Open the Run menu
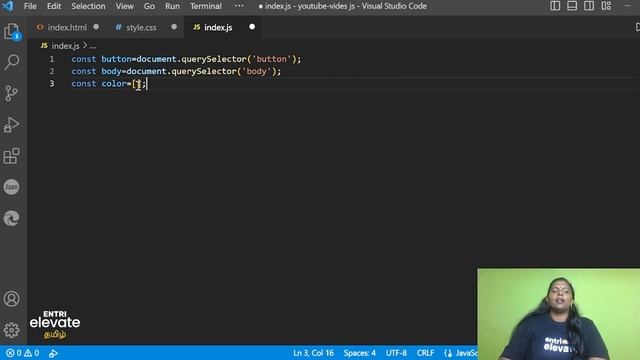This screenshot has height=360, width=640. point(172,6)
